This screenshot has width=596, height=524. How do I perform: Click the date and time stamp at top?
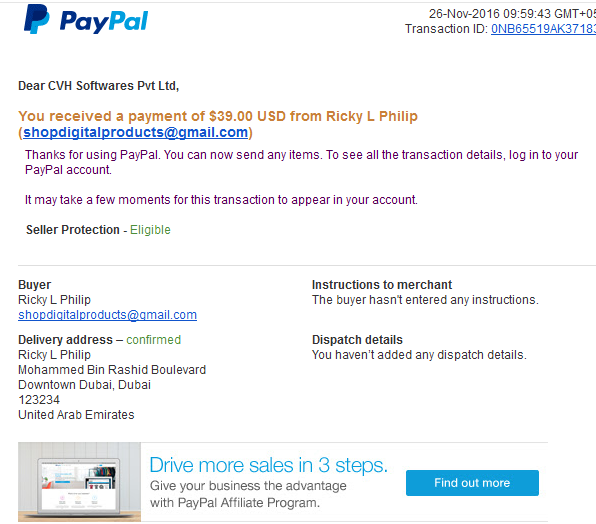512,14
